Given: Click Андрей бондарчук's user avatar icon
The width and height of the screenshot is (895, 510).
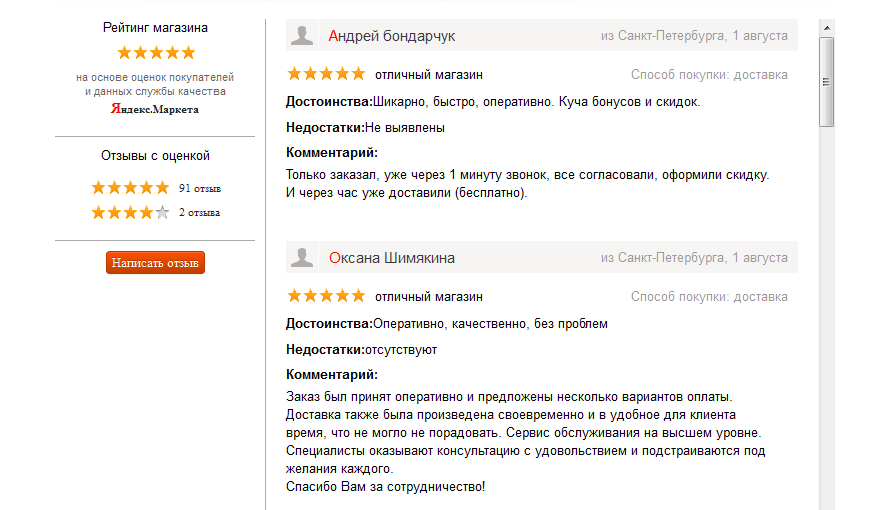Looking at the screenshot, I should tap(301, 36).
